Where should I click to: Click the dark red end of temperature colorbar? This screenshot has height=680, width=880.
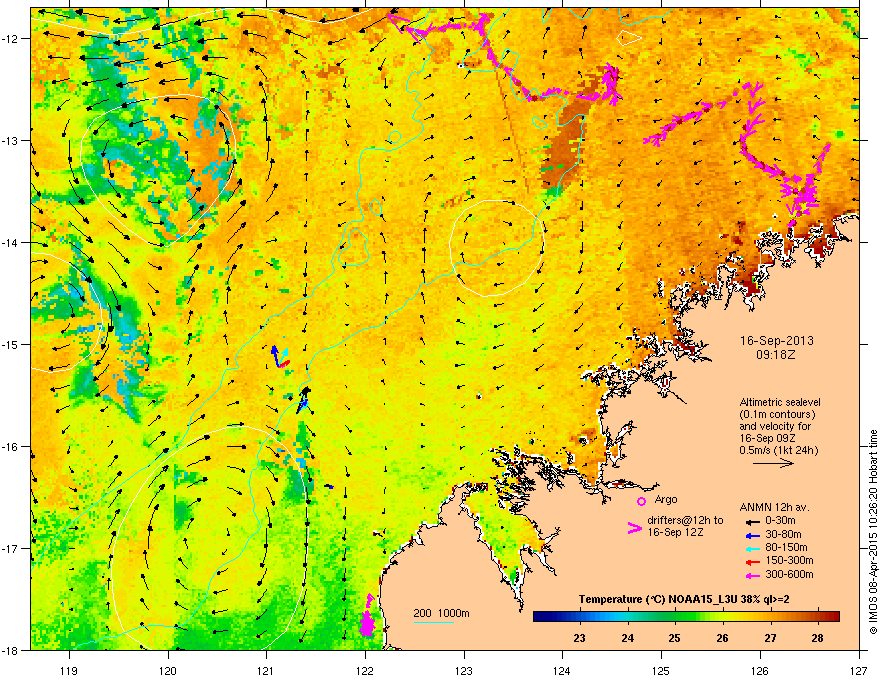833,617
